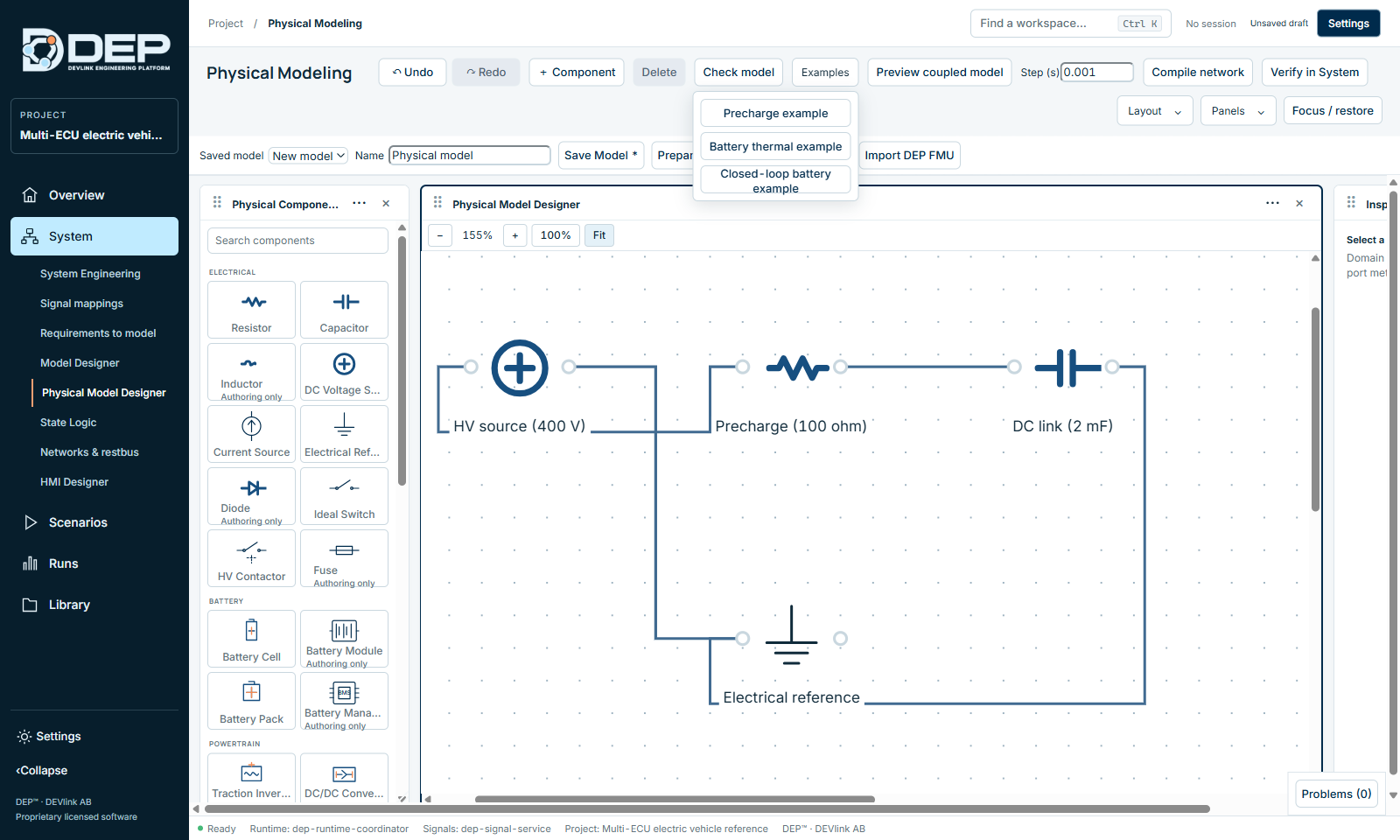Screen dimensions: 1400x840
Task: Click the Check model button
Action: 738,73
